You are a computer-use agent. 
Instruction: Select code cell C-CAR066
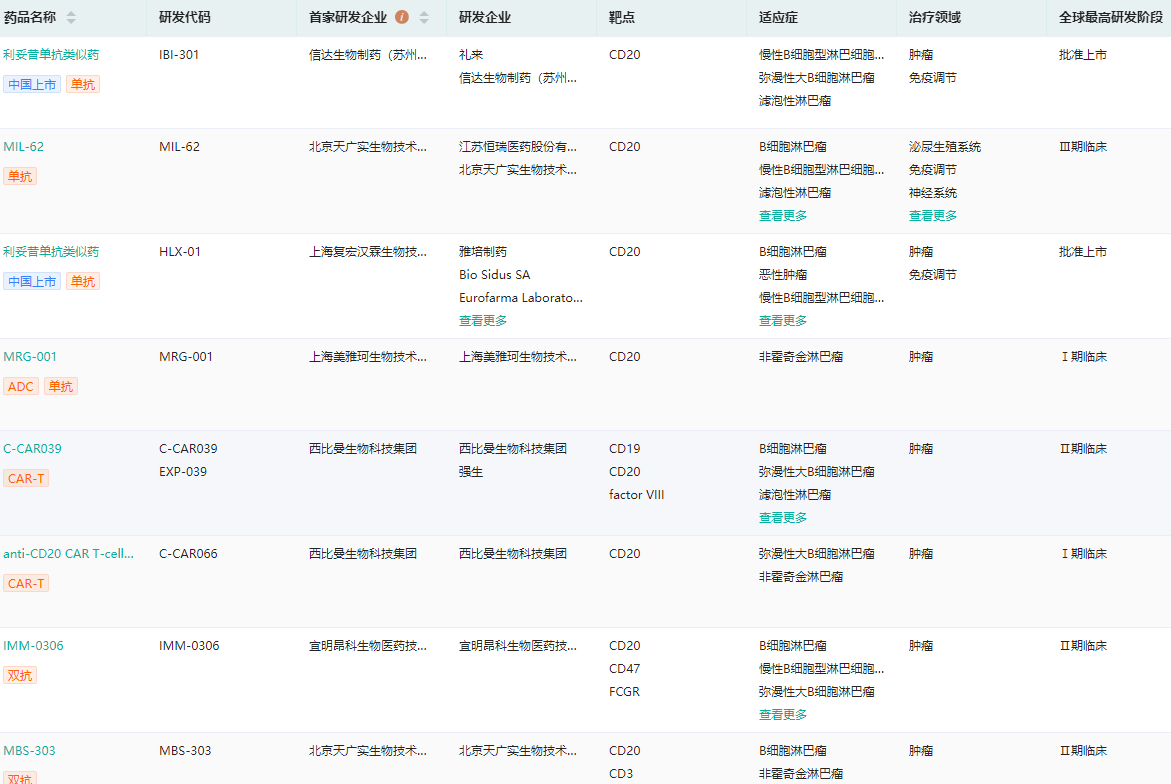tap(188, 554)
